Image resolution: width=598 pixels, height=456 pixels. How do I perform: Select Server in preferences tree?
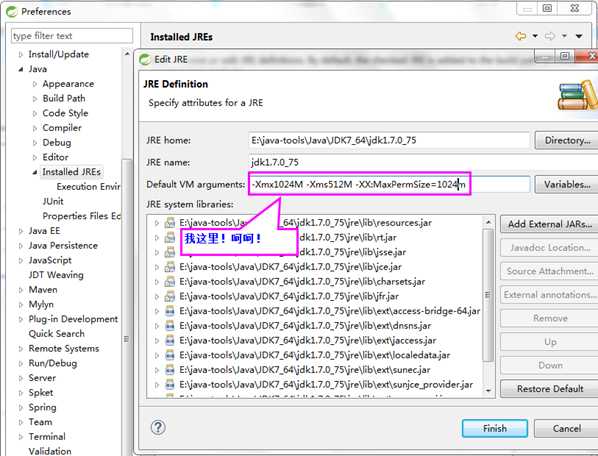[x=42, y=378]
